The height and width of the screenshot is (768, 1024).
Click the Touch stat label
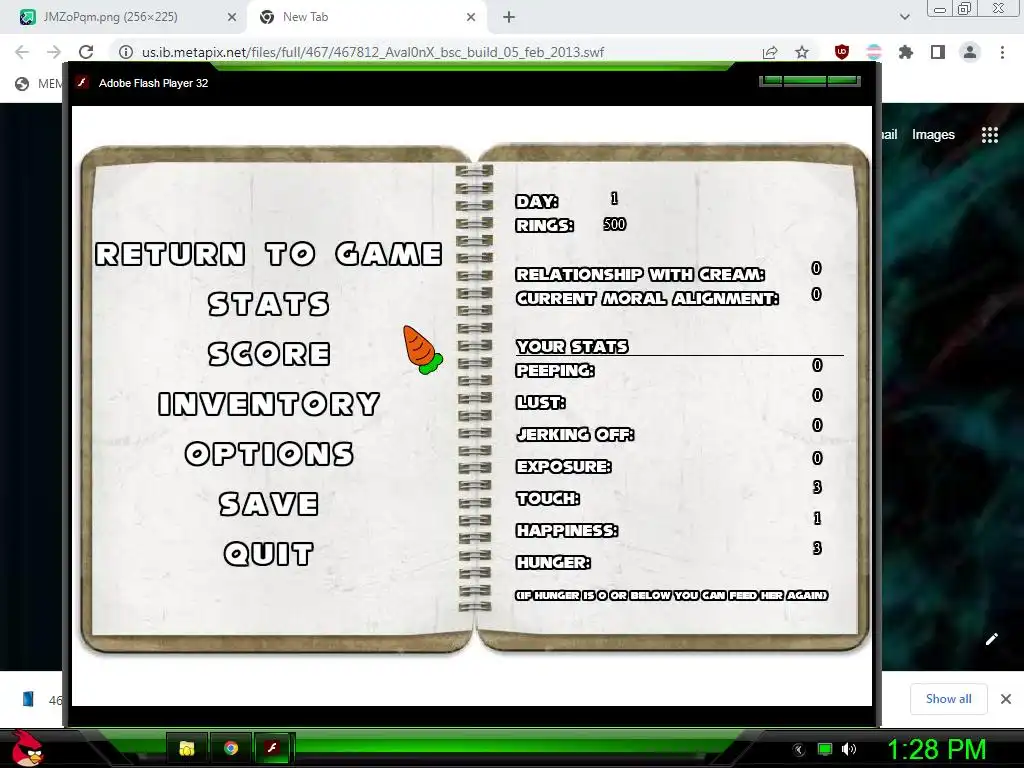(x=548, y=498)
